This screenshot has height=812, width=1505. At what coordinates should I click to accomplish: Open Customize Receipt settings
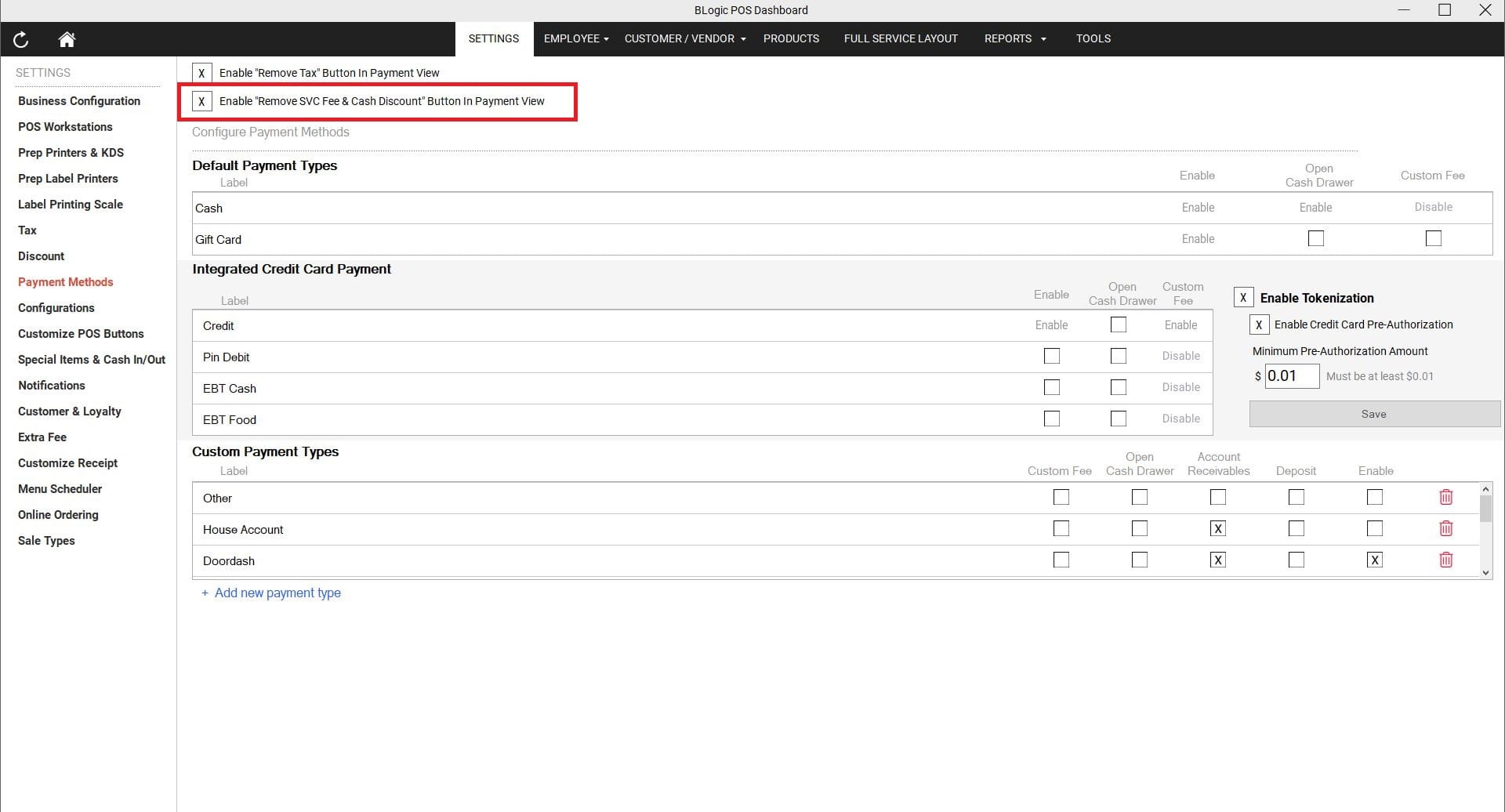point(68,462)
